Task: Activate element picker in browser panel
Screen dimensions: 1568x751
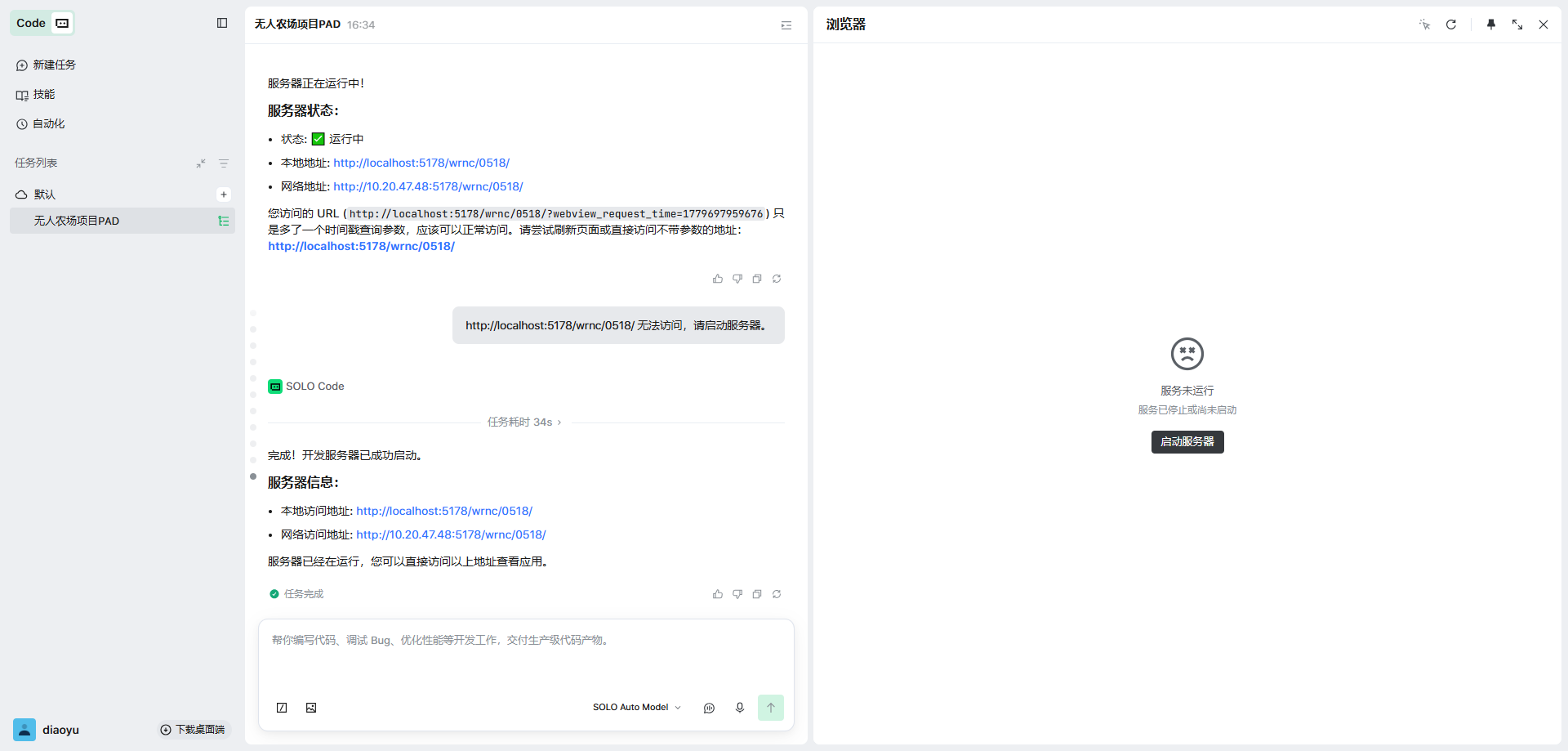Action: click(1425, 25)
